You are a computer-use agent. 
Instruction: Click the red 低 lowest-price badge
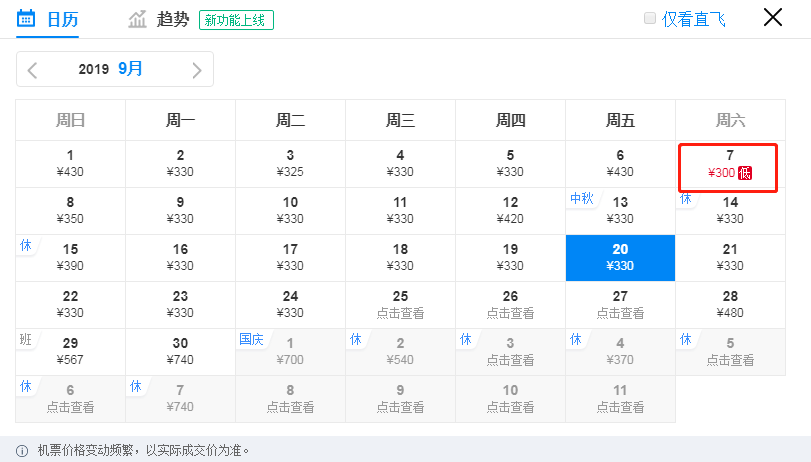point(744,173)
